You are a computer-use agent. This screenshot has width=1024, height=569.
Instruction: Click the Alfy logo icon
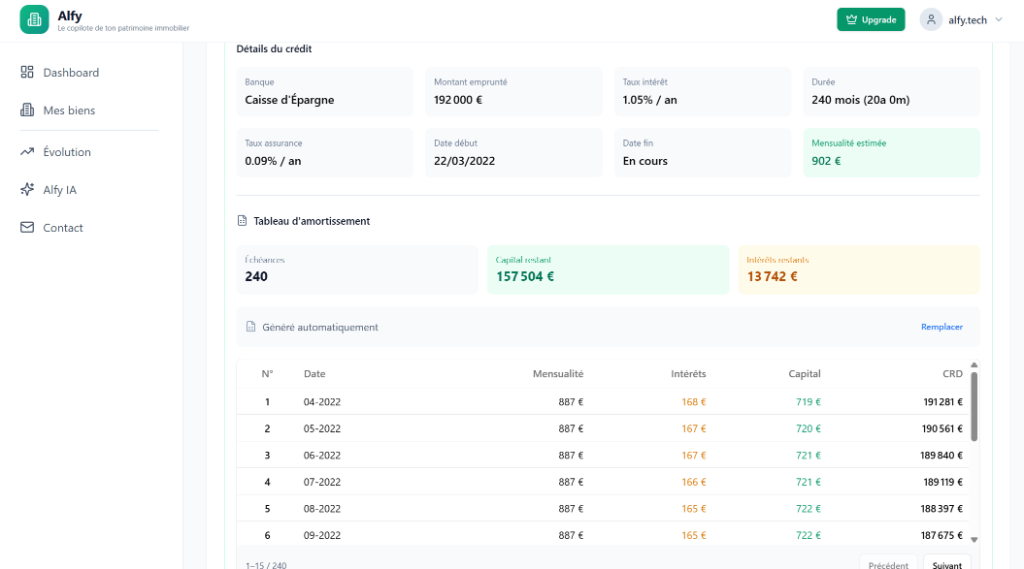pos(34,20)
